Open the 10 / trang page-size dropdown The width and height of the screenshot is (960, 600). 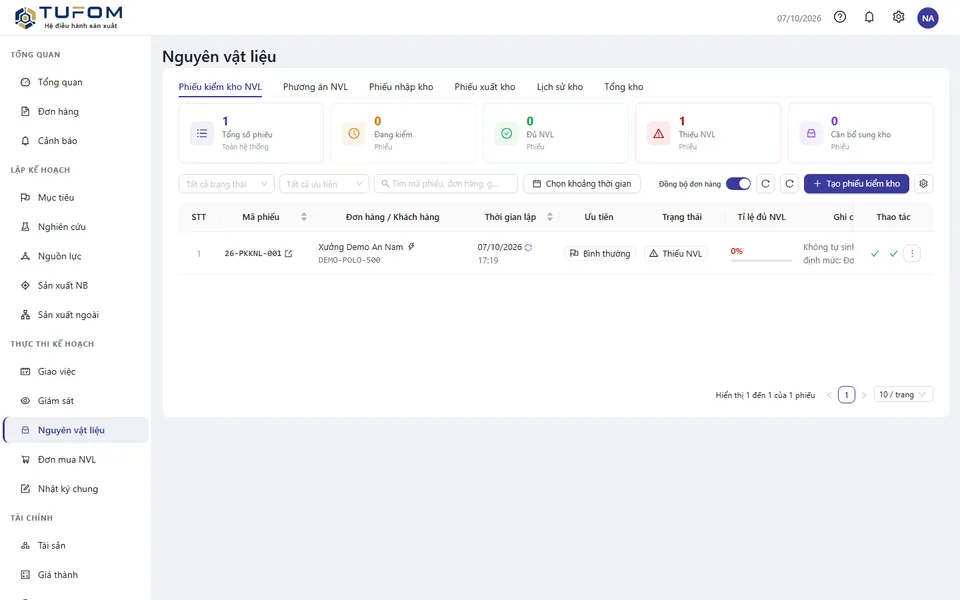[x=903, y=394]
